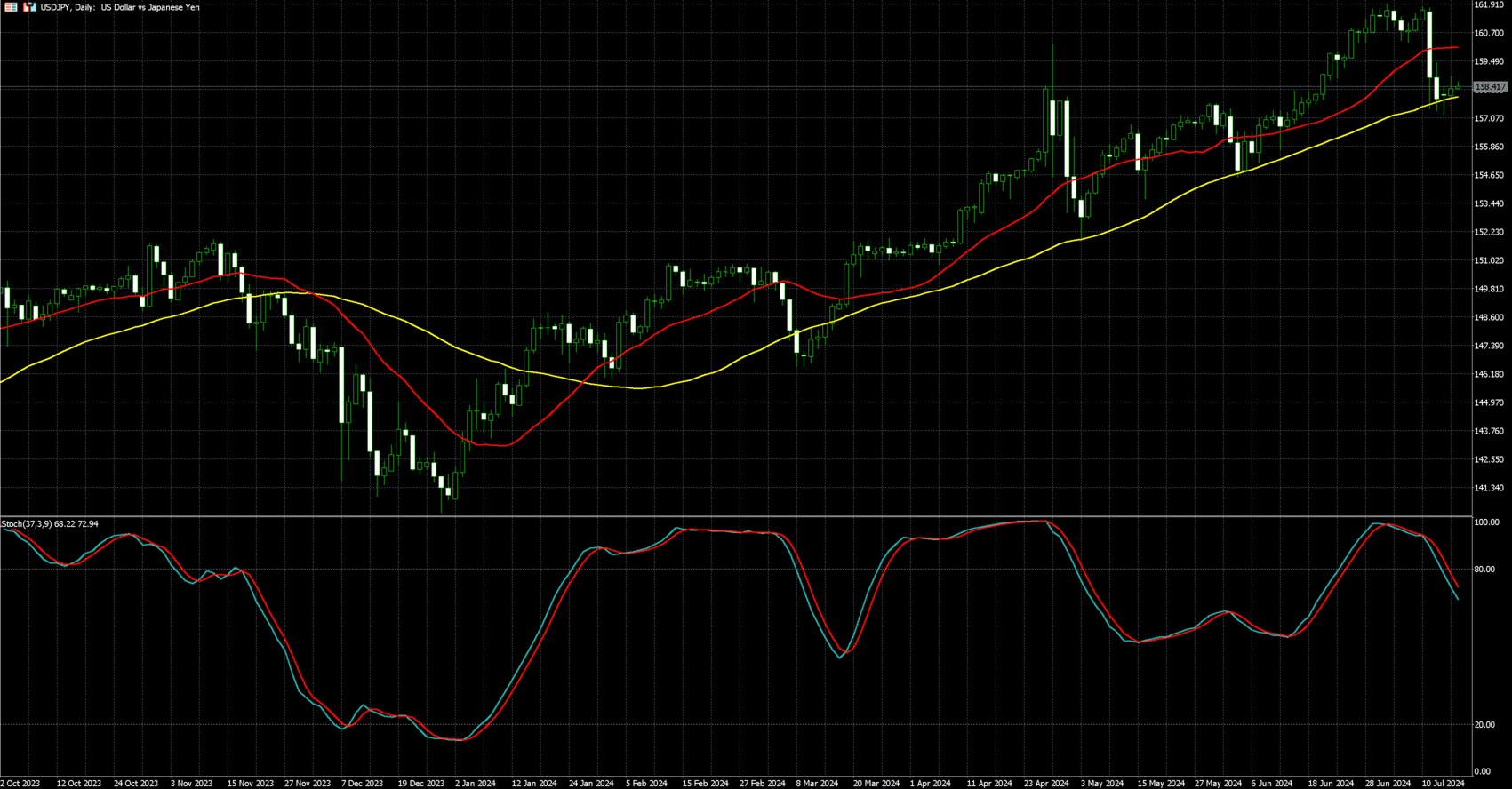
Task: Click the 20.00 stochastic level label
Action: click(x=1484, y=725)
